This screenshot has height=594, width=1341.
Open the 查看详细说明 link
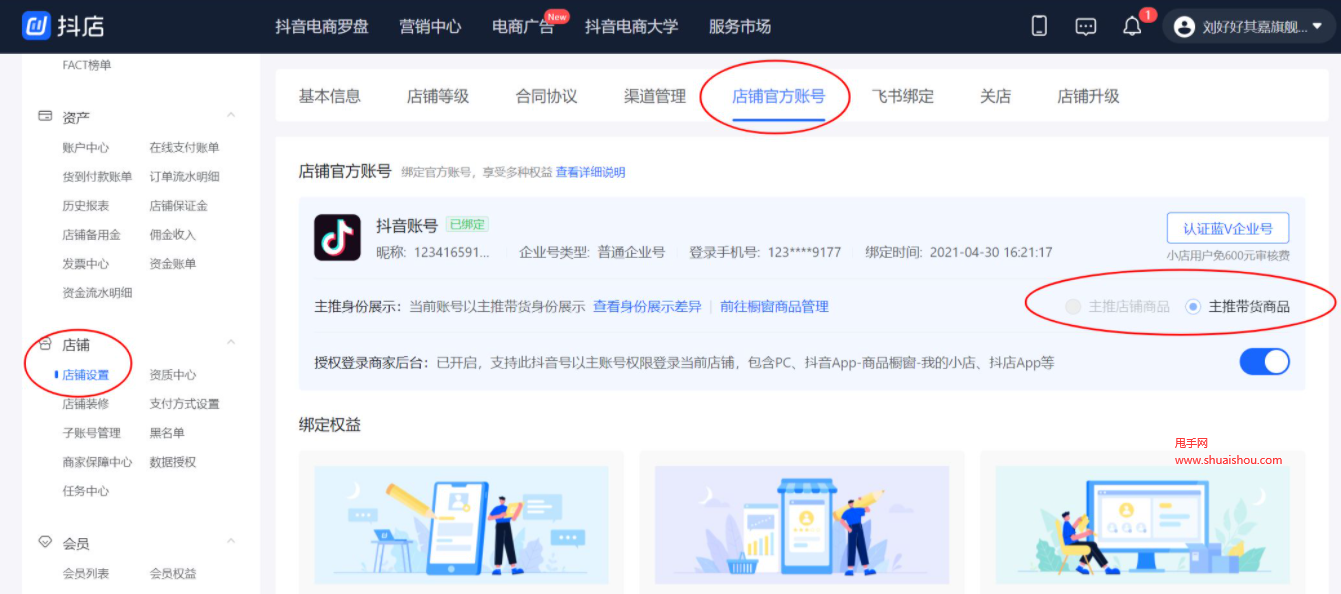(590, 172)
